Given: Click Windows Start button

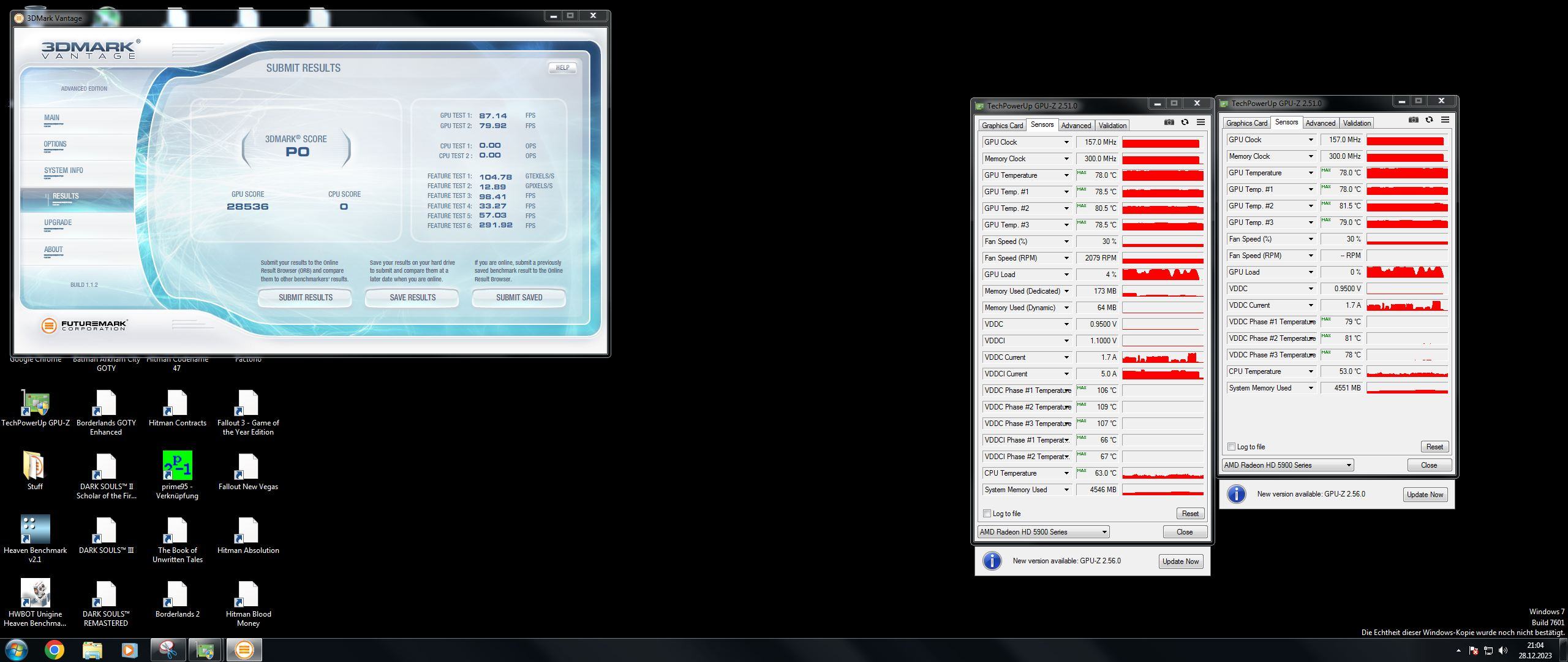Looking at the screenshot, I should [16, 650].
